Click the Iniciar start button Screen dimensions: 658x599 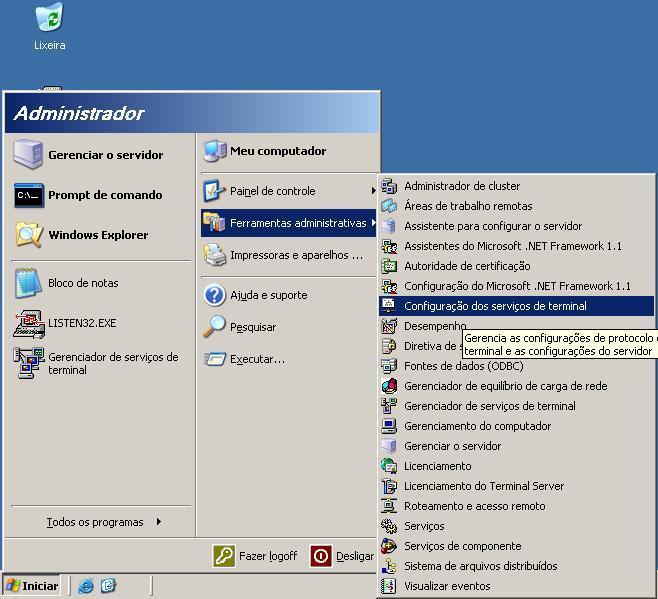point(32,586)
